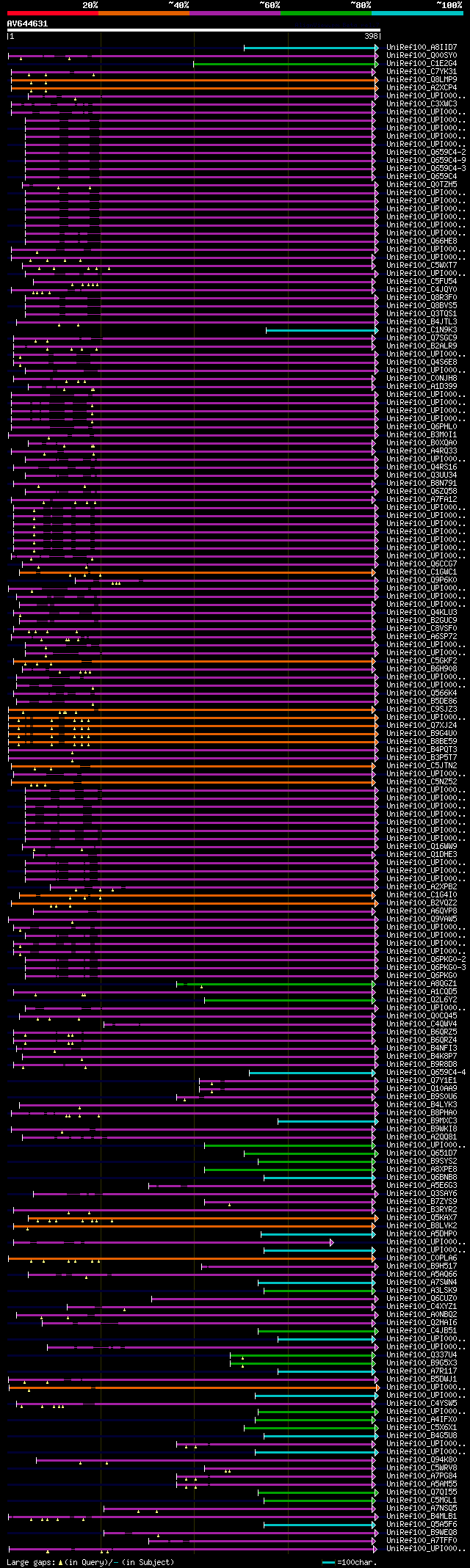Select hit label UniRef100_Q6CCG7
This screenshot has width=470, height=1568.
pyautogui.click(x=422, y=564)
